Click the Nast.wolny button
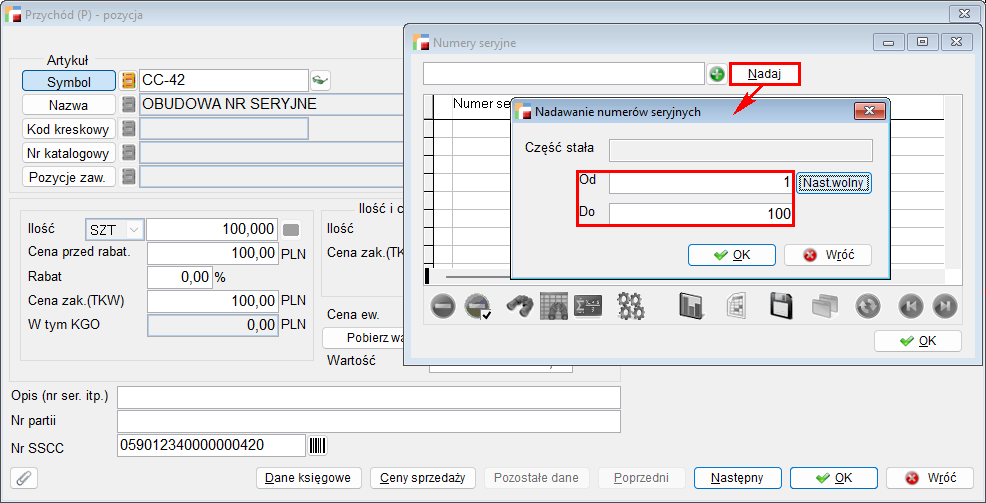 pos(834,182)
